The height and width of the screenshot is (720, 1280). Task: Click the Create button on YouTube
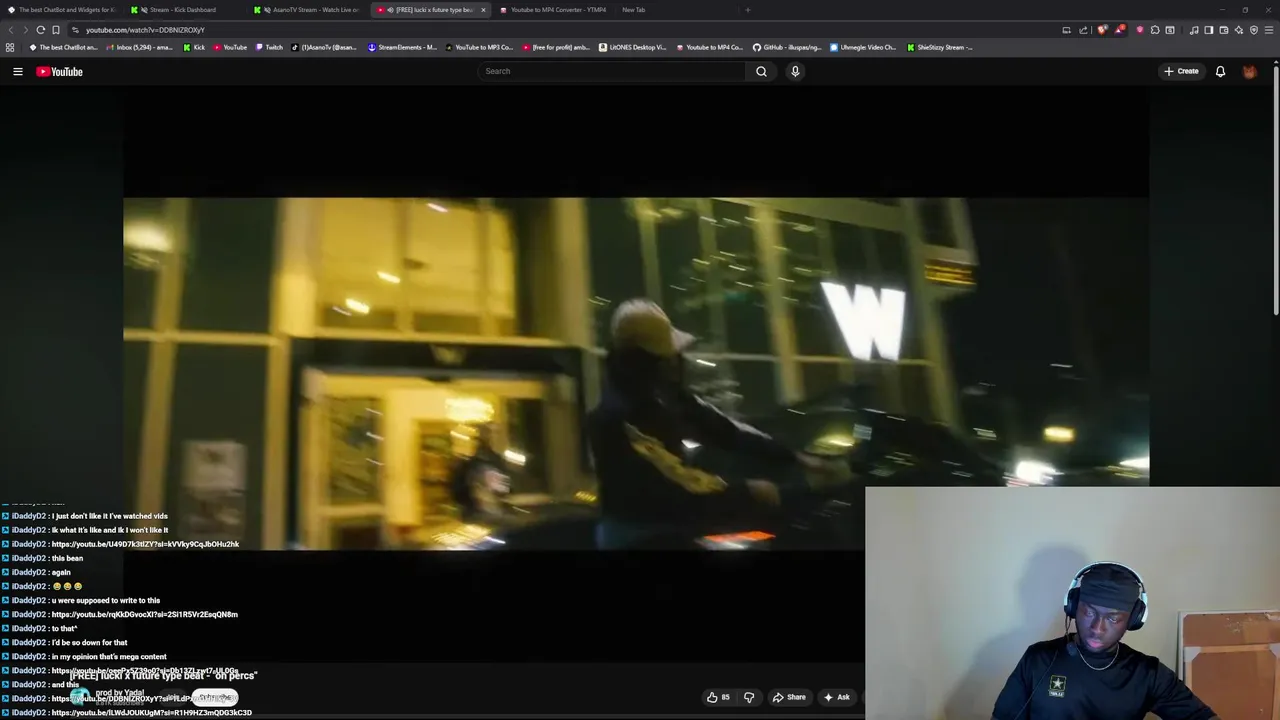(x=1181, y=71)
